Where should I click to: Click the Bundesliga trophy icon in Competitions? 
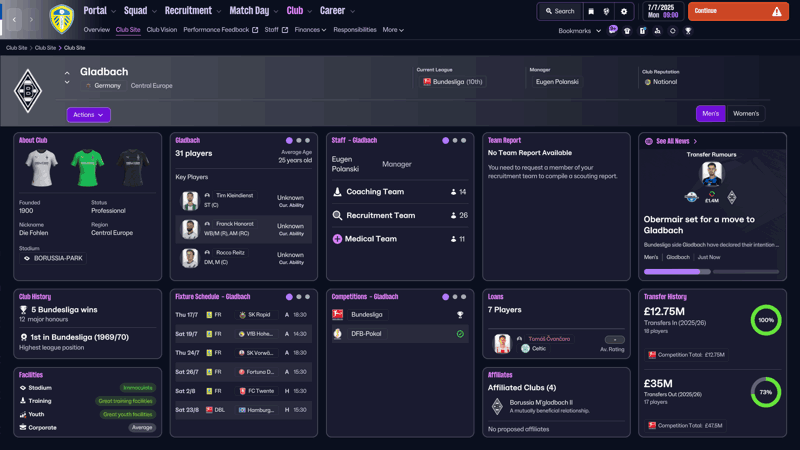pyautogui.click(x=460, y=315)
